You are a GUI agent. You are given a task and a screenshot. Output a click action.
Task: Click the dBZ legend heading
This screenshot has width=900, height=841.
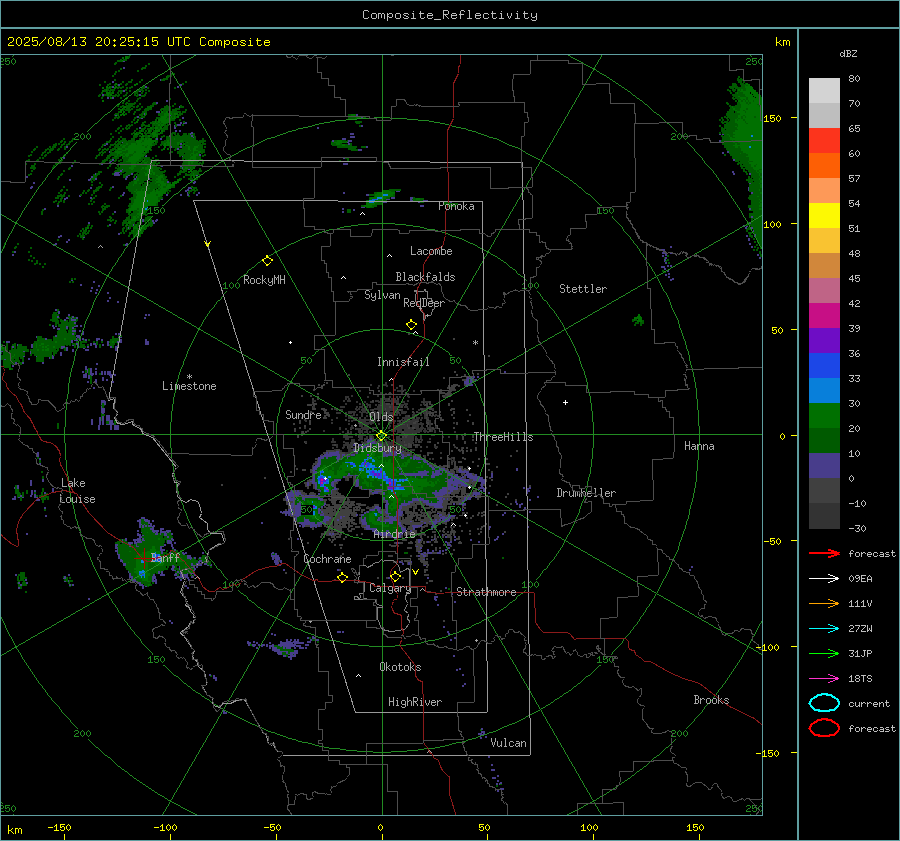point(848,53)
